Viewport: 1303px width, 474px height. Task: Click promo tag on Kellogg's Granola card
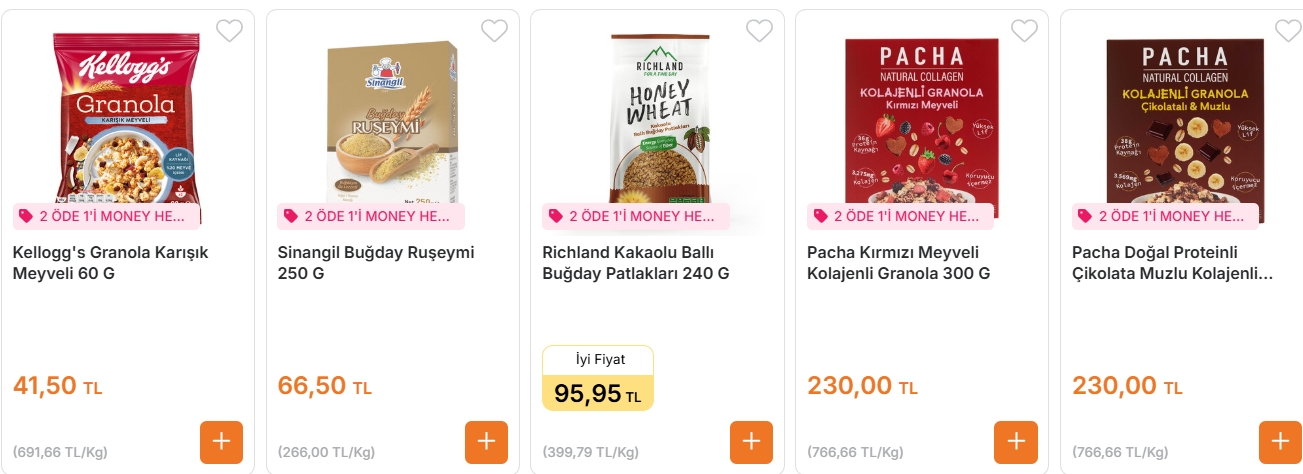point(105,216)
